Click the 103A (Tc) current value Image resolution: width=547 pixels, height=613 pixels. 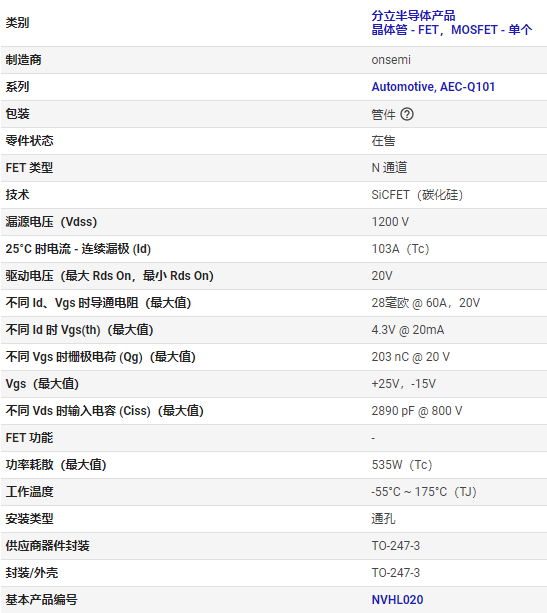point(400,249)
